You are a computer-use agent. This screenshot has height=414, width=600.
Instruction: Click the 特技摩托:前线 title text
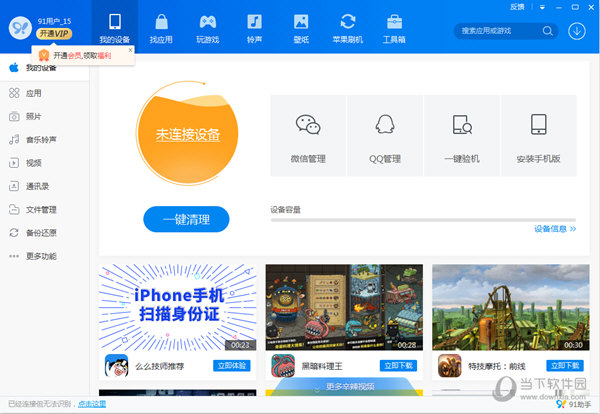pyautogui.click(x=497, y=366)
